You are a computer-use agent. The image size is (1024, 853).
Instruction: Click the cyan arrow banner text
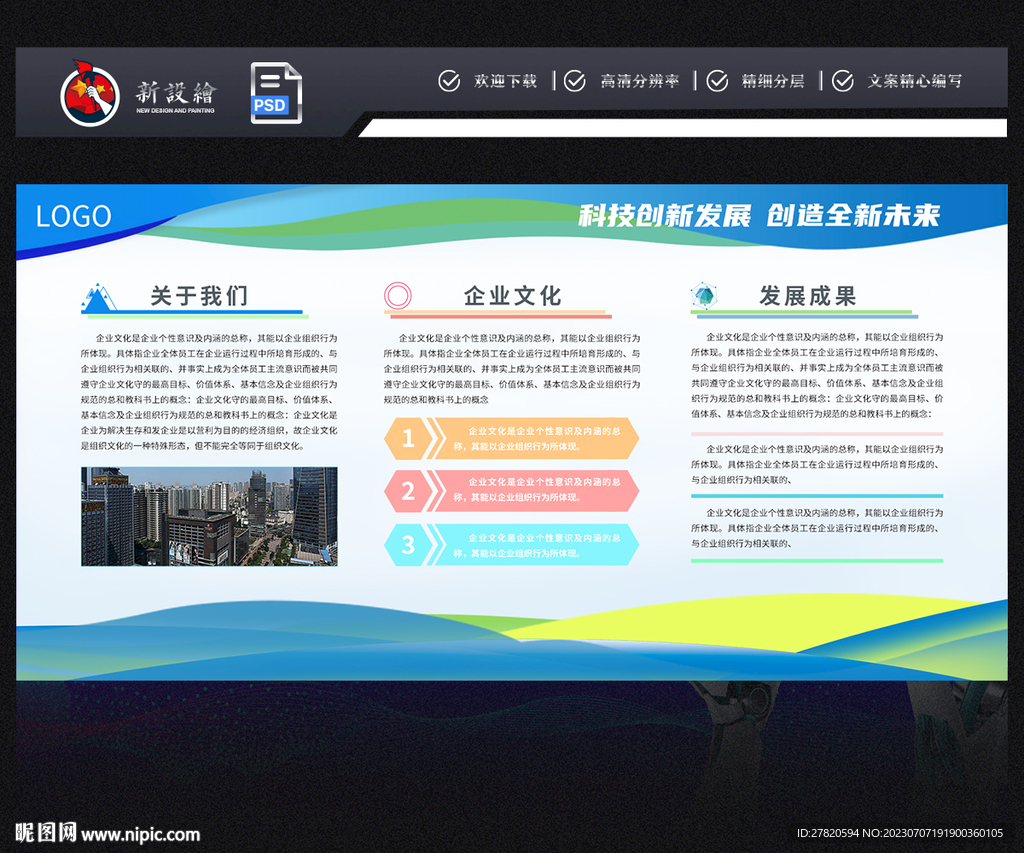pos(537,545)
